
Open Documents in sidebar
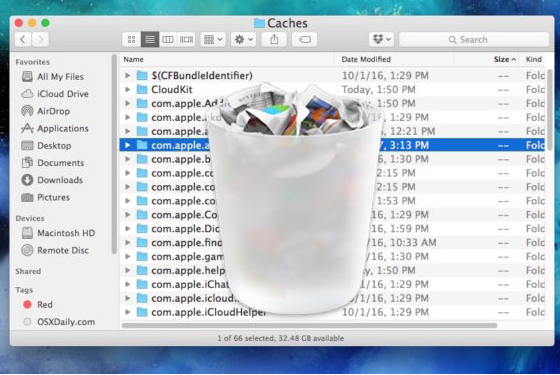click(52, 162)
